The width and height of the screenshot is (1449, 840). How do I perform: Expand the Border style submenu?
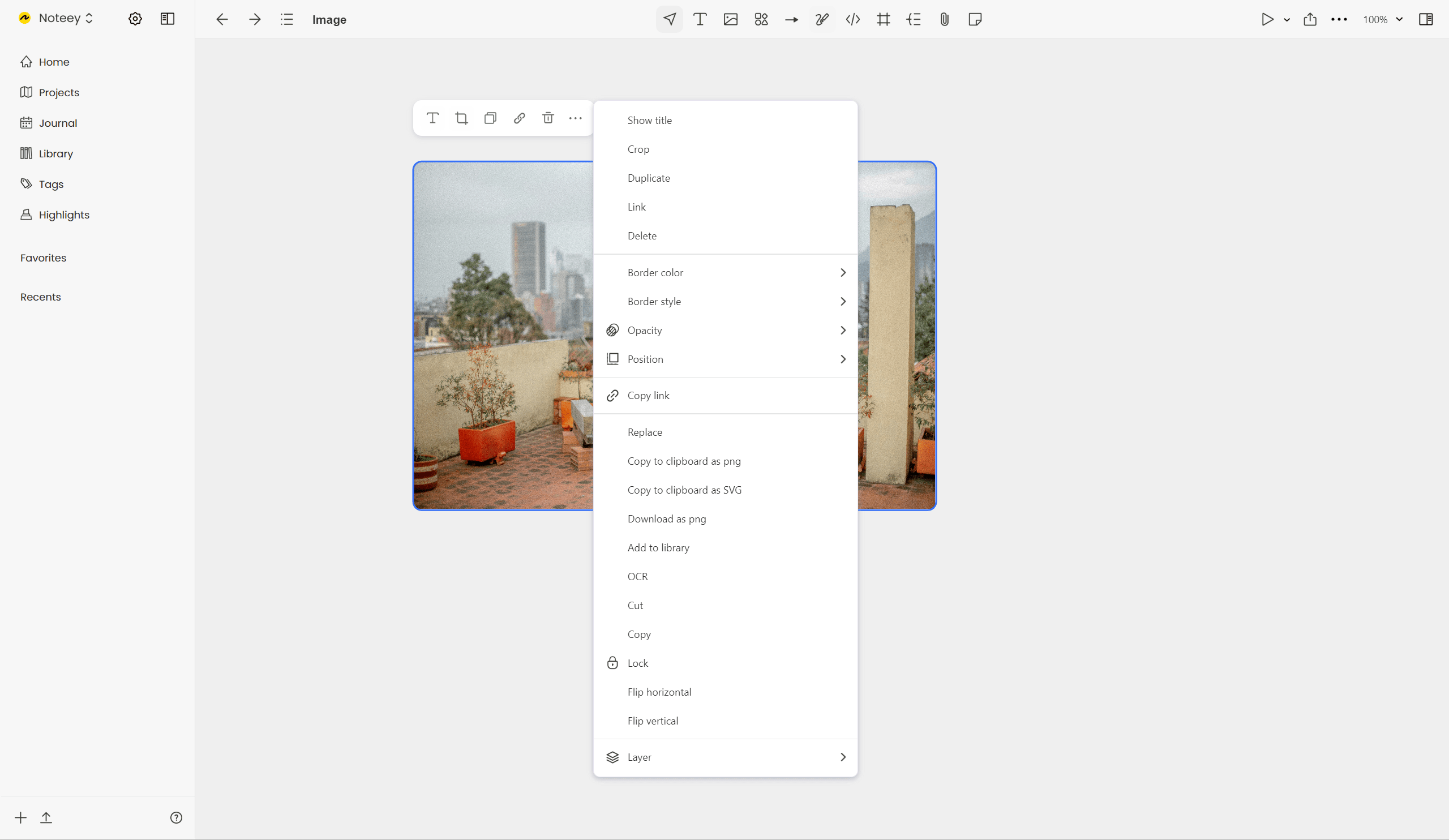click(725, 301)
